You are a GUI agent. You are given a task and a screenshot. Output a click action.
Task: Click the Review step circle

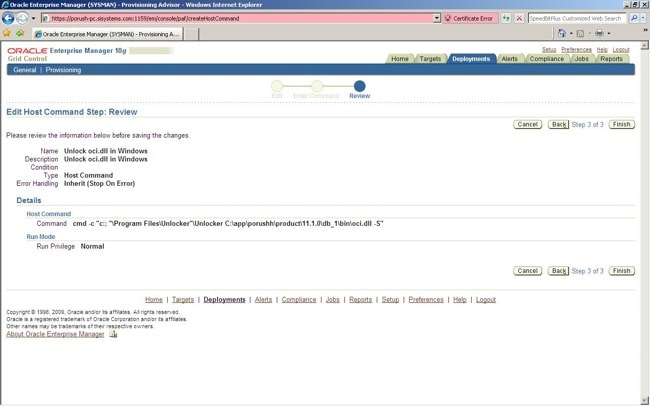coord(359,86)
